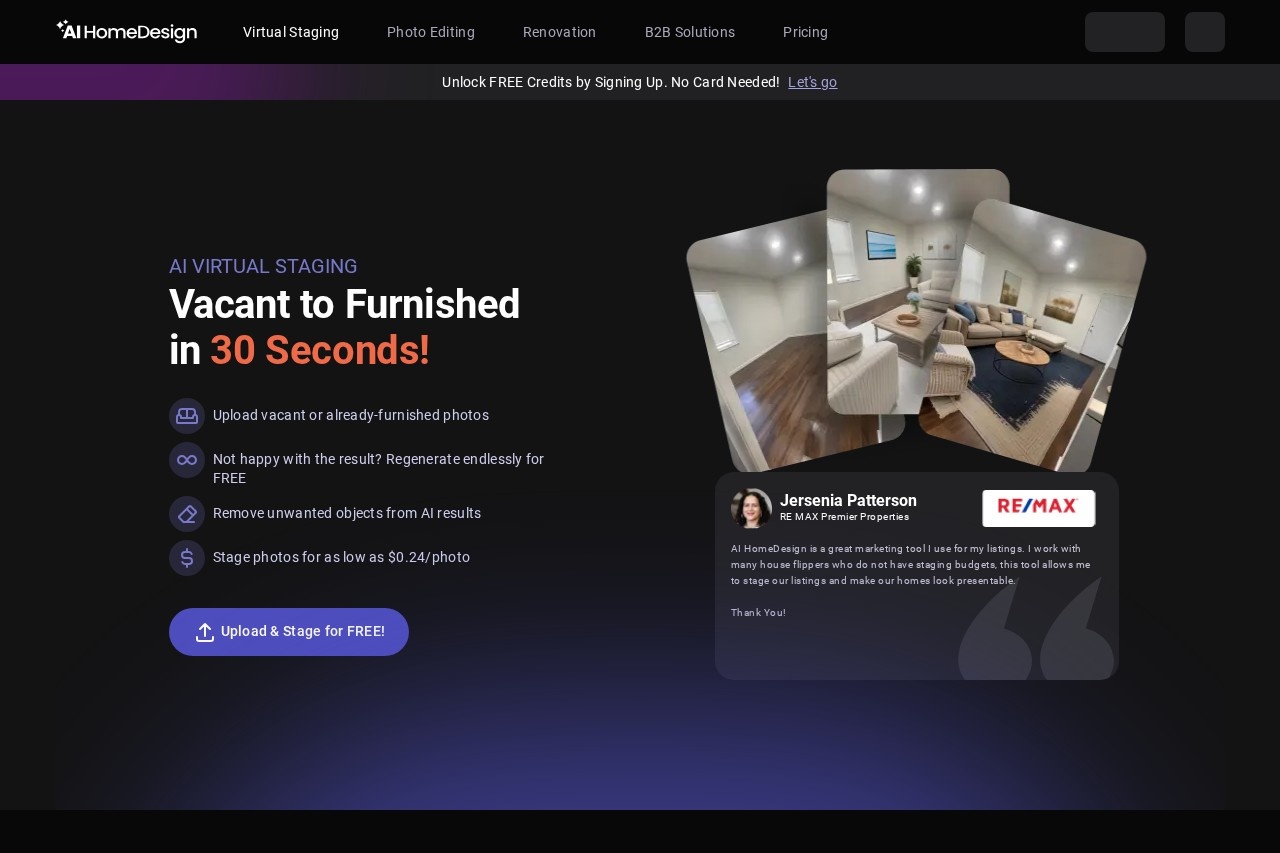Click the dollar sign pricing icon
The width and height of the screenshot is (1280, 853).
click(x=187, y=558)
